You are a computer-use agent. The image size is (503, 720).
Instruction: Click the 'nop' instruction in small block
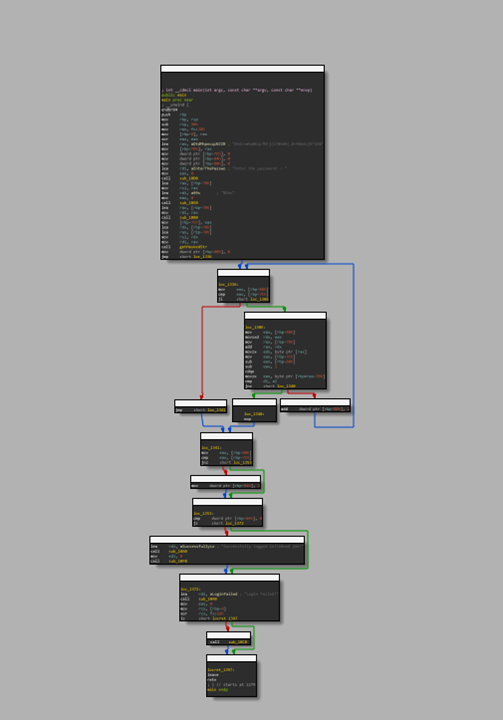248,419
